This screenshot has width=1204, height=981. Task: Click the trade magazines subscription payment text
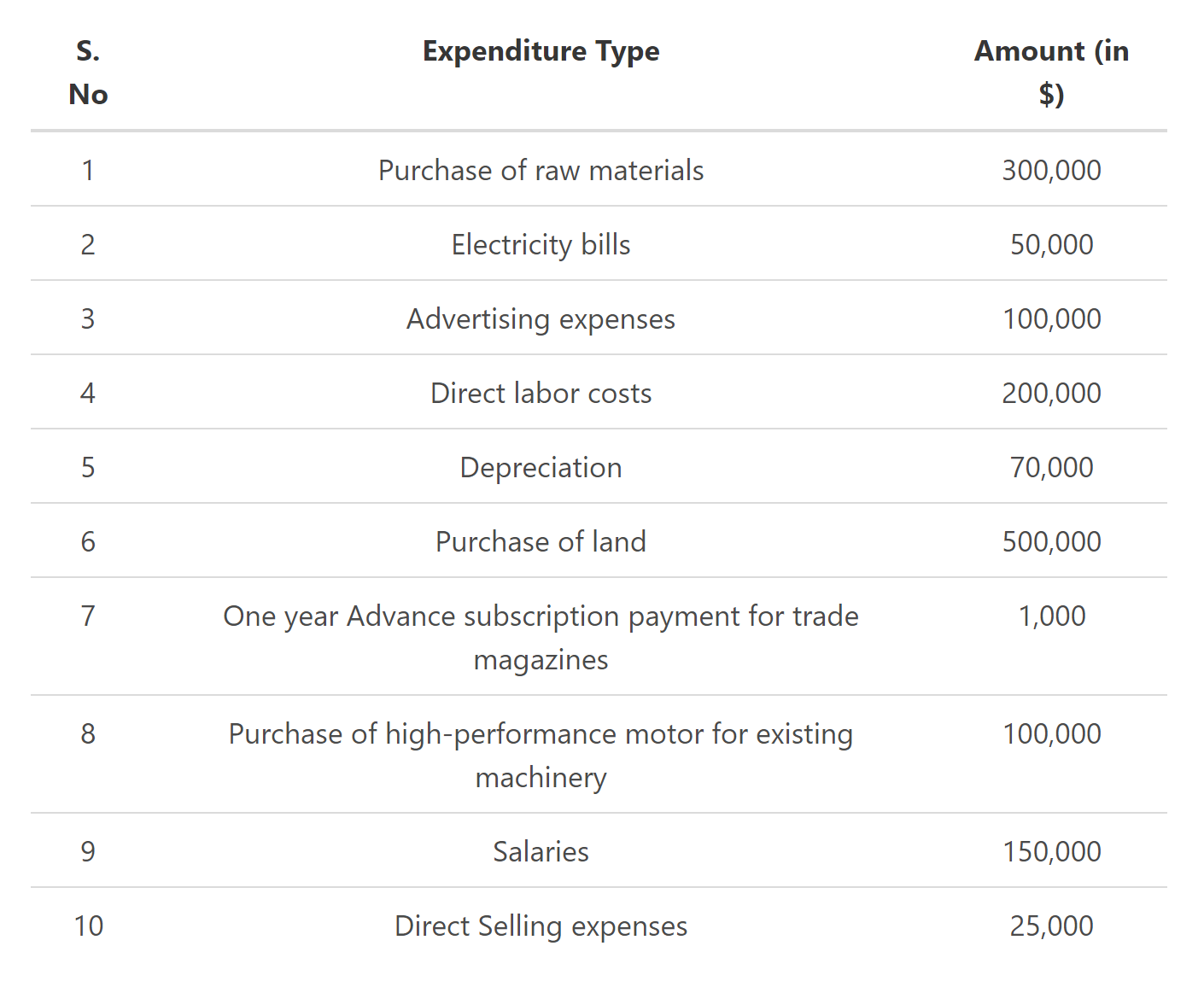pos(541,637)
